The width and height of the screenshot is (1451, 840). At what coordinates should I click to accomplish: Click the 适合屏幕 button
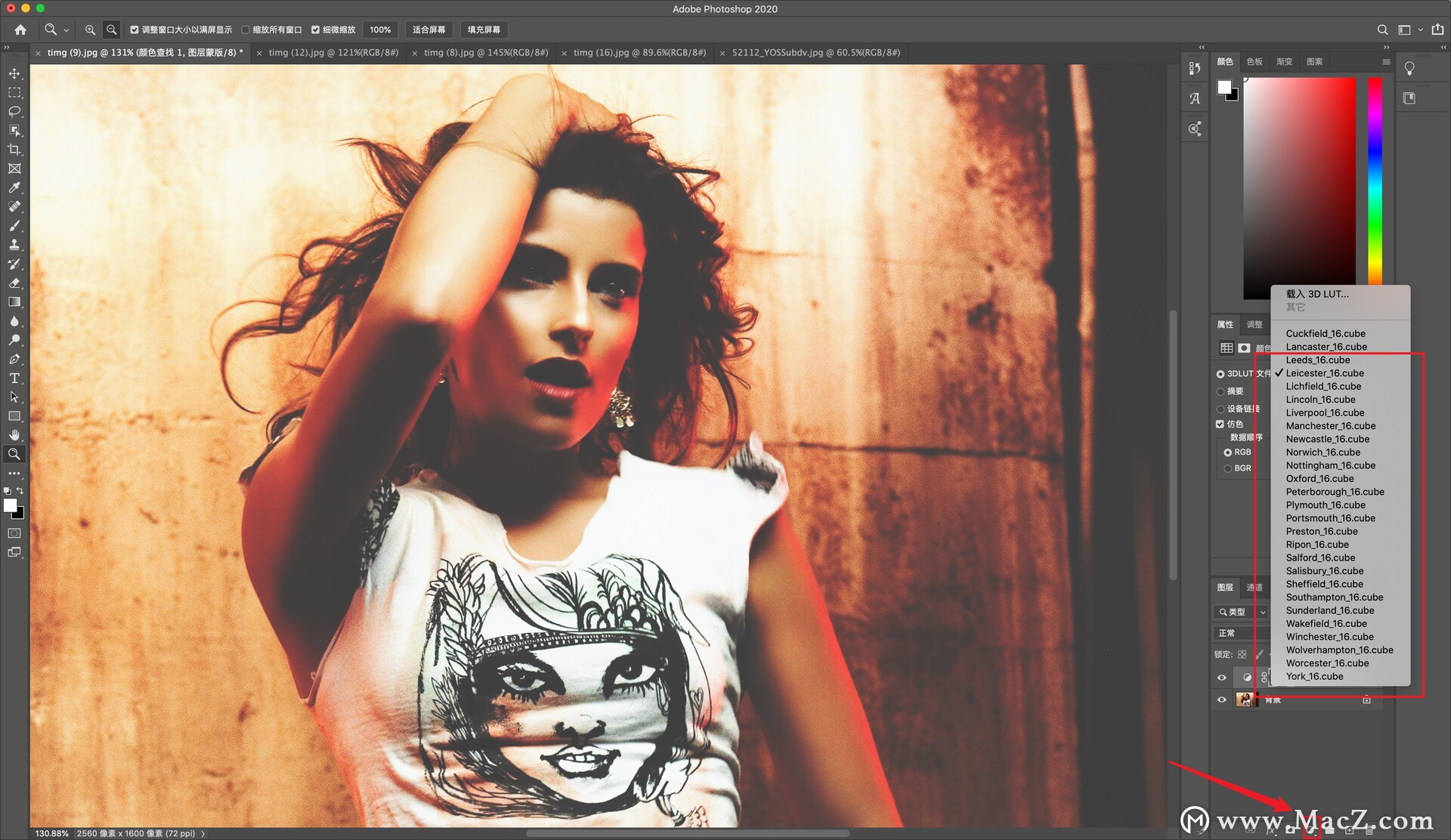point(428,29)
